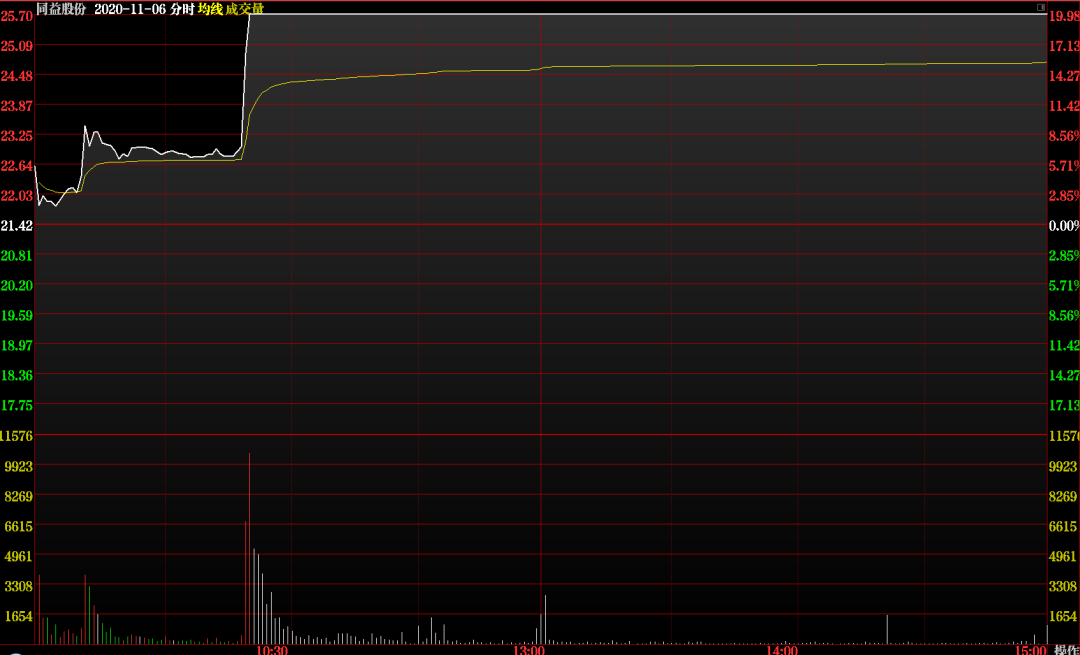
Task: Open the 操作 menu at bottom right
Action: 1066,650
